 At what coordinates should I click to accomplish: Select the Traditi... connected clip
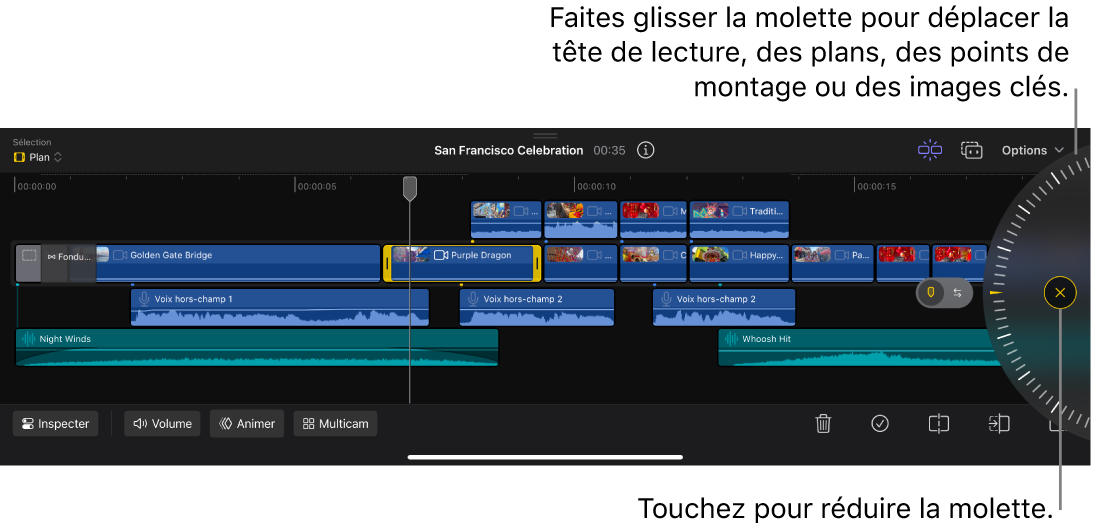click(739, 220)
